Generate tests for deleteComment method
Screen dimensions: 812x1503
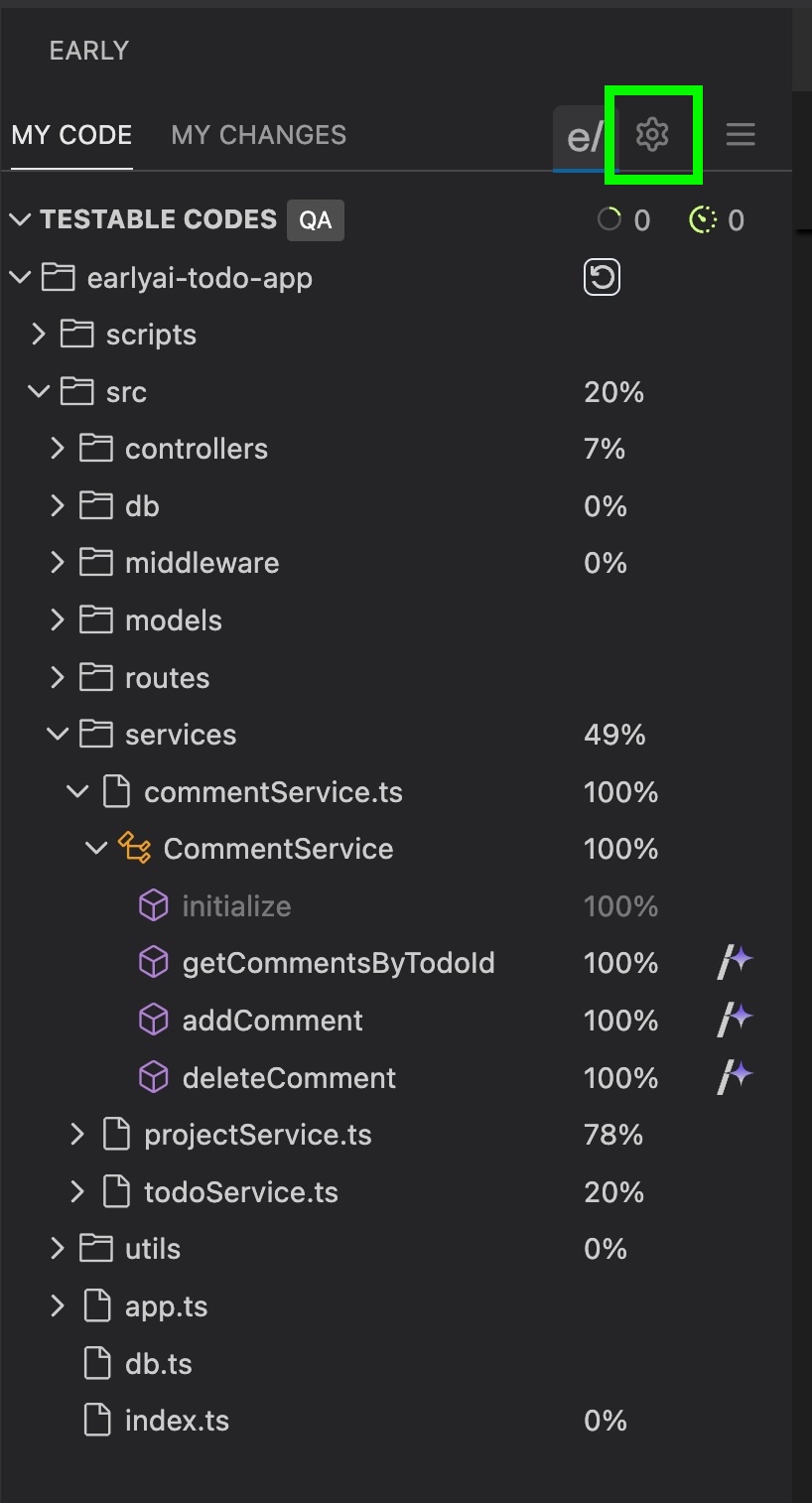coord(736,1077)
